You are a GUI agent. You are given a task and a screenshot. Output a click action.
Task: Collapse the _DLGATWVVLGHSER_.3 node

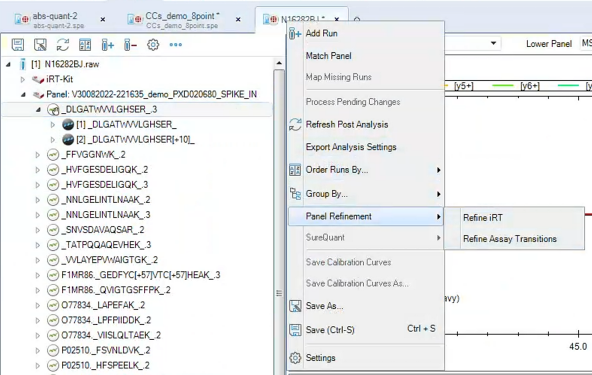pos(38,110)
